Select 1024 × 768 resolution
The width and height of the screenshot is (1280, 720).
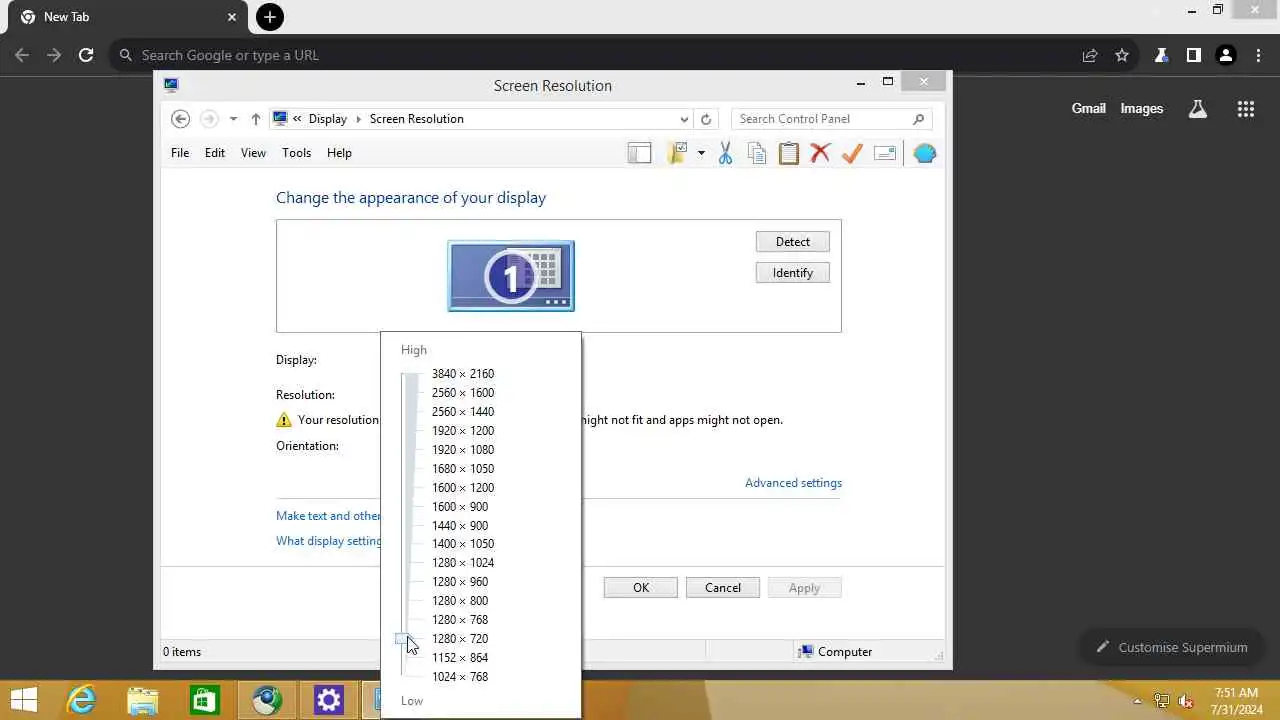[x=460, y=677]
